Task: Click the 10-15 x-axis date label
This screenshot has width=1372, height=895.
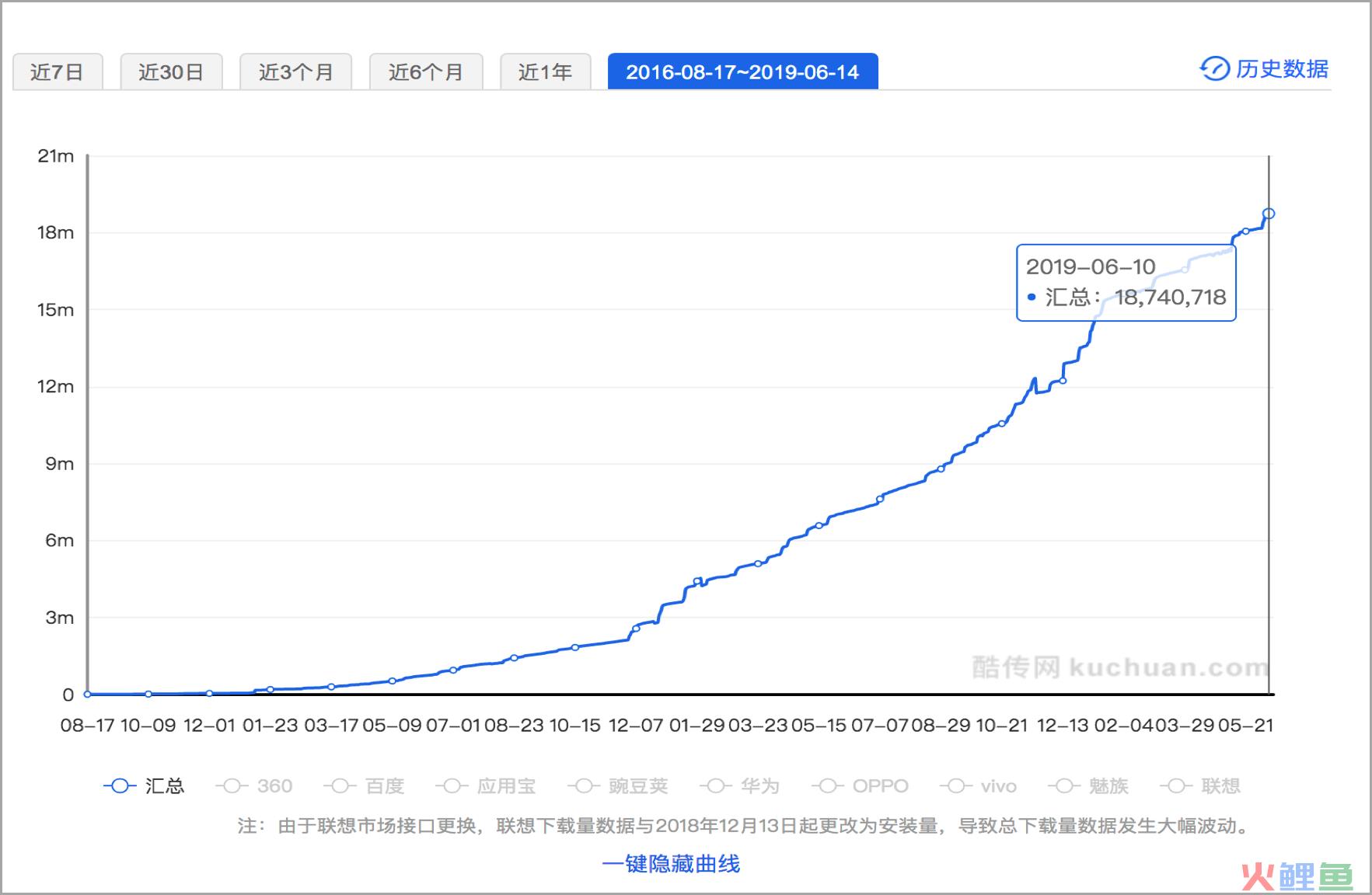Action: coord(575,726)
